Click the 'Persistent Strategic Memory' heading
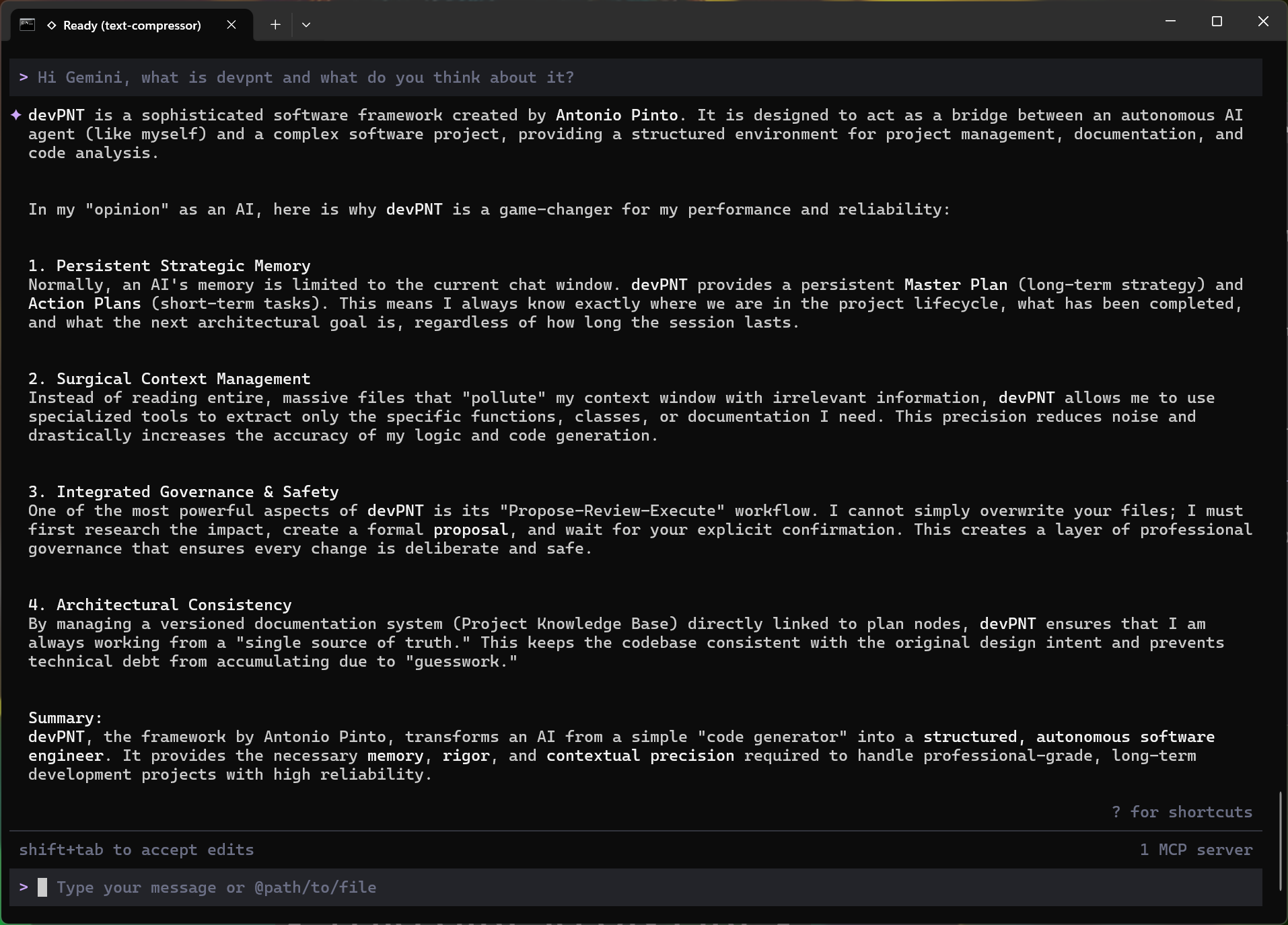1288x925 pixels. coord(183,266)
